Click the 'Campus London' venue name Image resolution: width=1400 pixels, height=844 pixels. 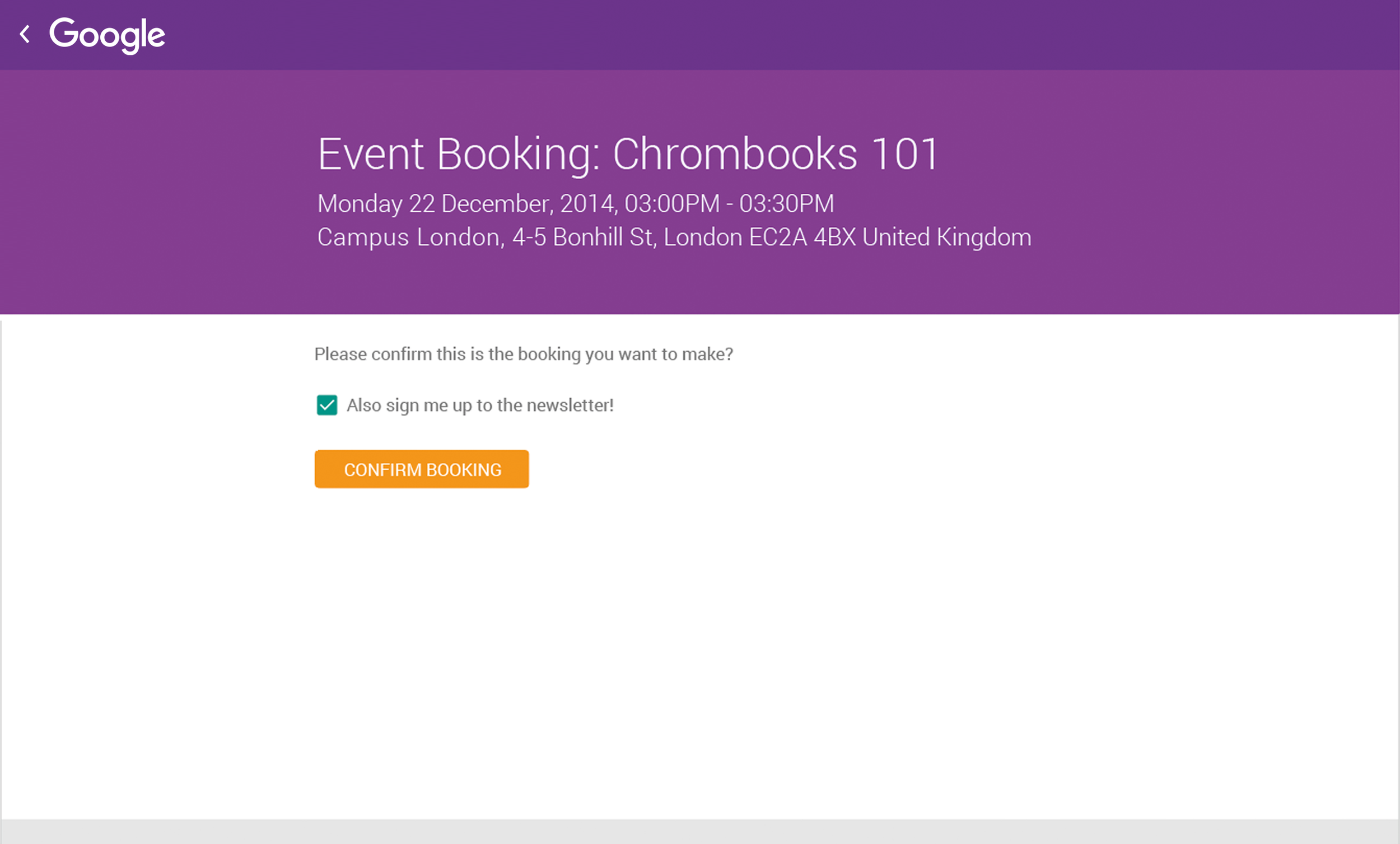tap(409, 237)
